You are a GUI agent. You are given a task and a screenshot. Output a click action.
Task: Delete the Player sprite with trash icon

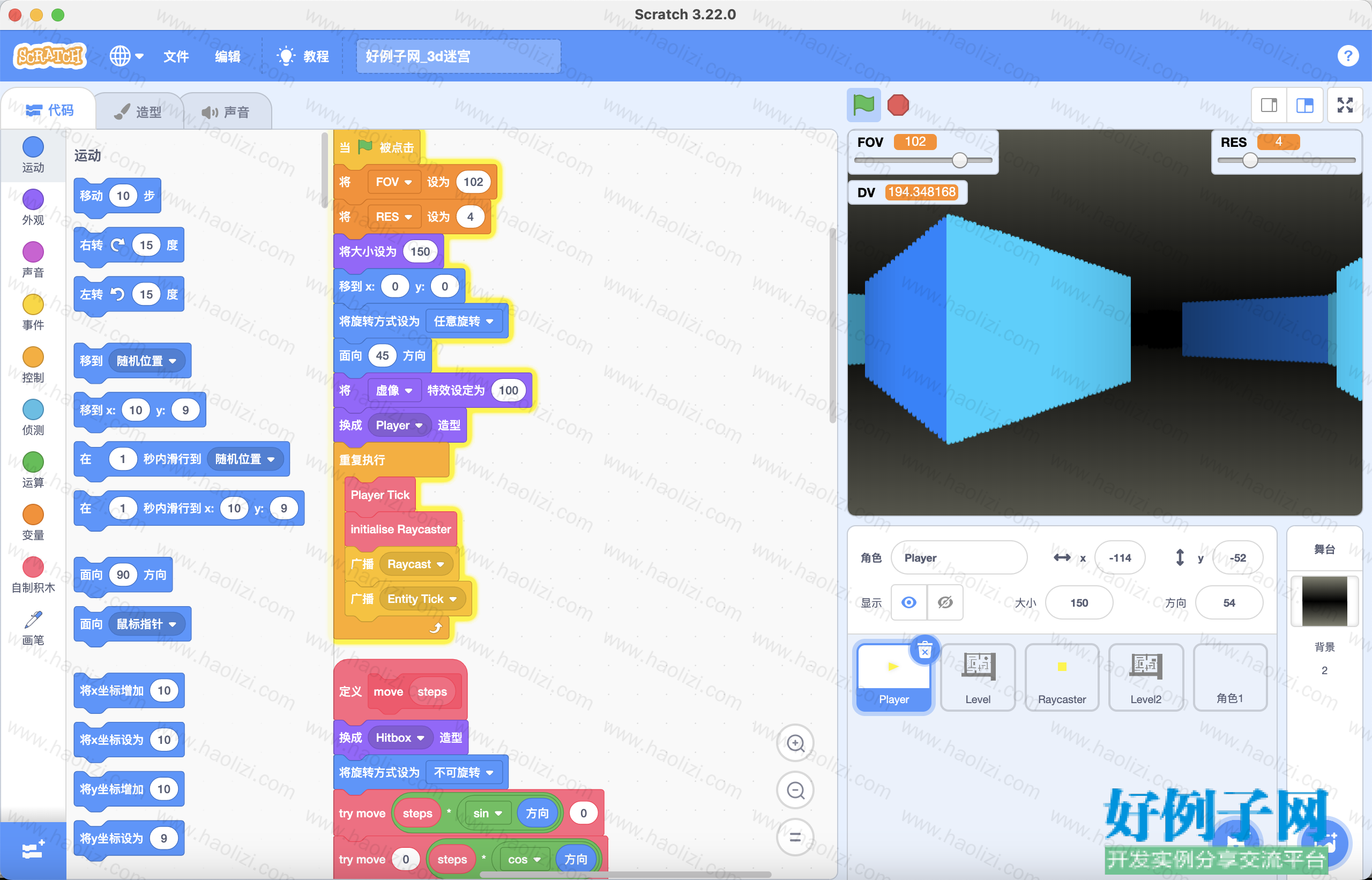point(924,650)
